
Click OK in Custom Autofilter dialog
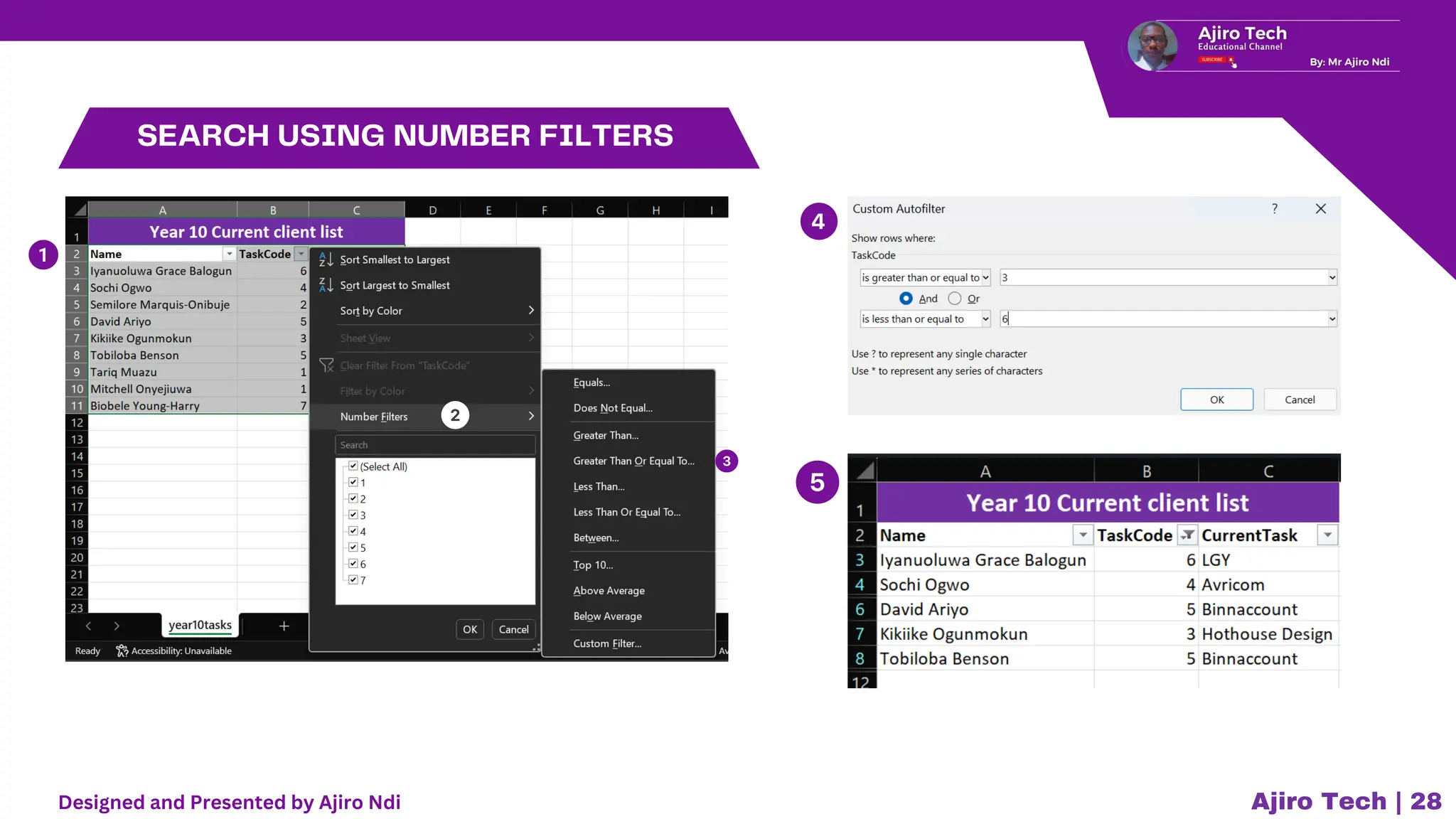coord(1216,400)
